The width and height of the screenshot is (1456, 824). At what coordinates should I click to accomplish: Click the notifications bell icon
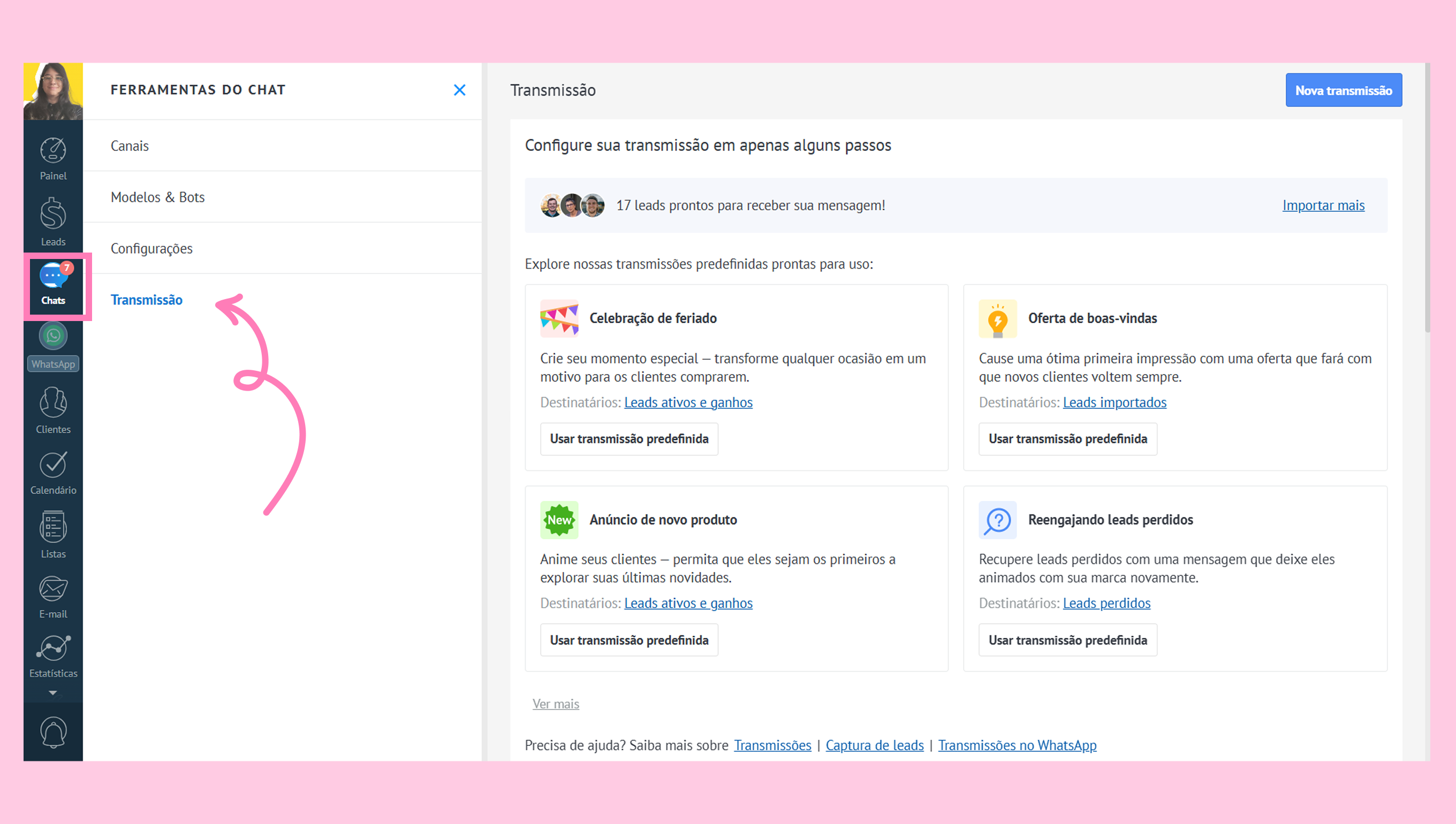52,732
